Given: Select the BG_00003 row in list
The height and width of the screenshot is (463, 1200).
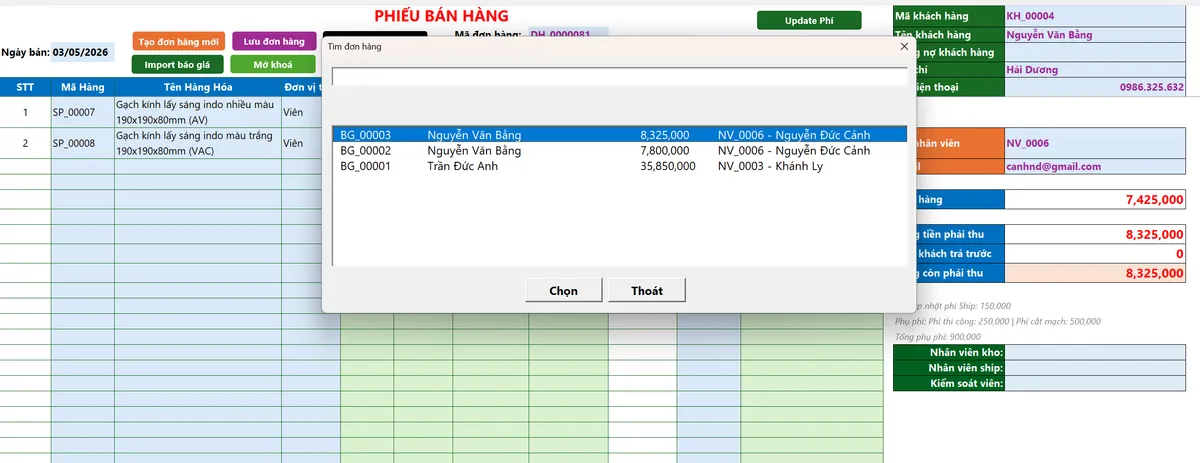Looking at the screenshot, I should [x=619, y=134].
